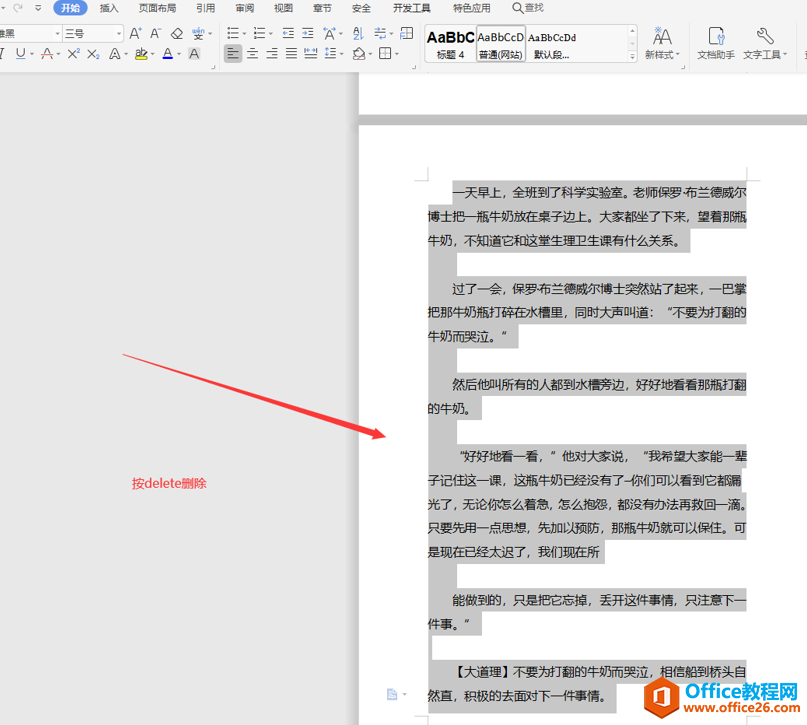Expand the styles gallery more arrow

pos(633,57)
